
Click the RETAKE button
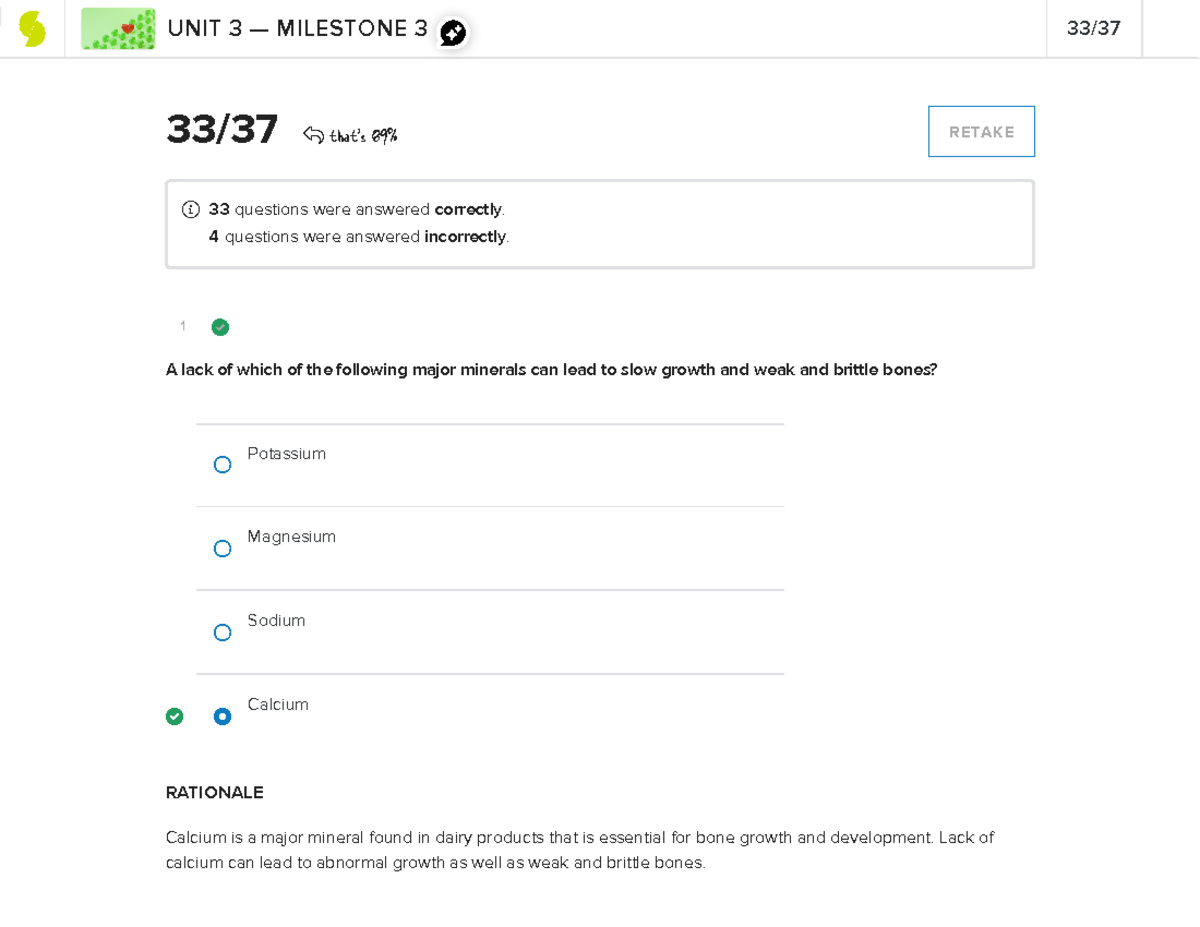click(981, 132)
